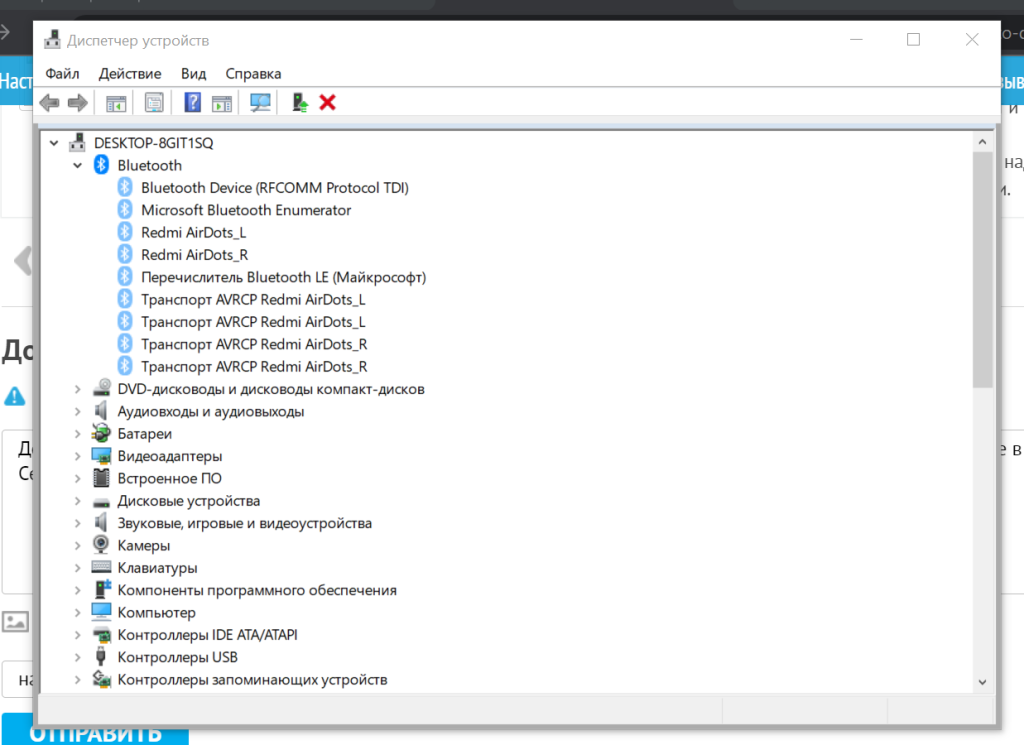Expand the Камеры category
The image size is (1024, 745).
tap(77, 545)
